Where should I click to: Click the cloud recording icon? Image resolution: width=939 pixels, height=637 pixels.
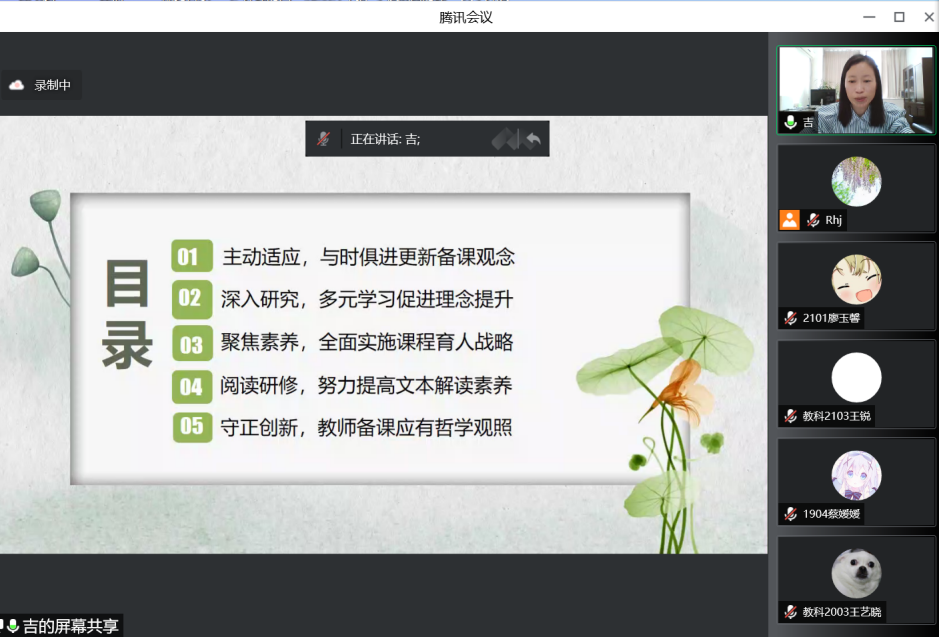pos(17,86)
